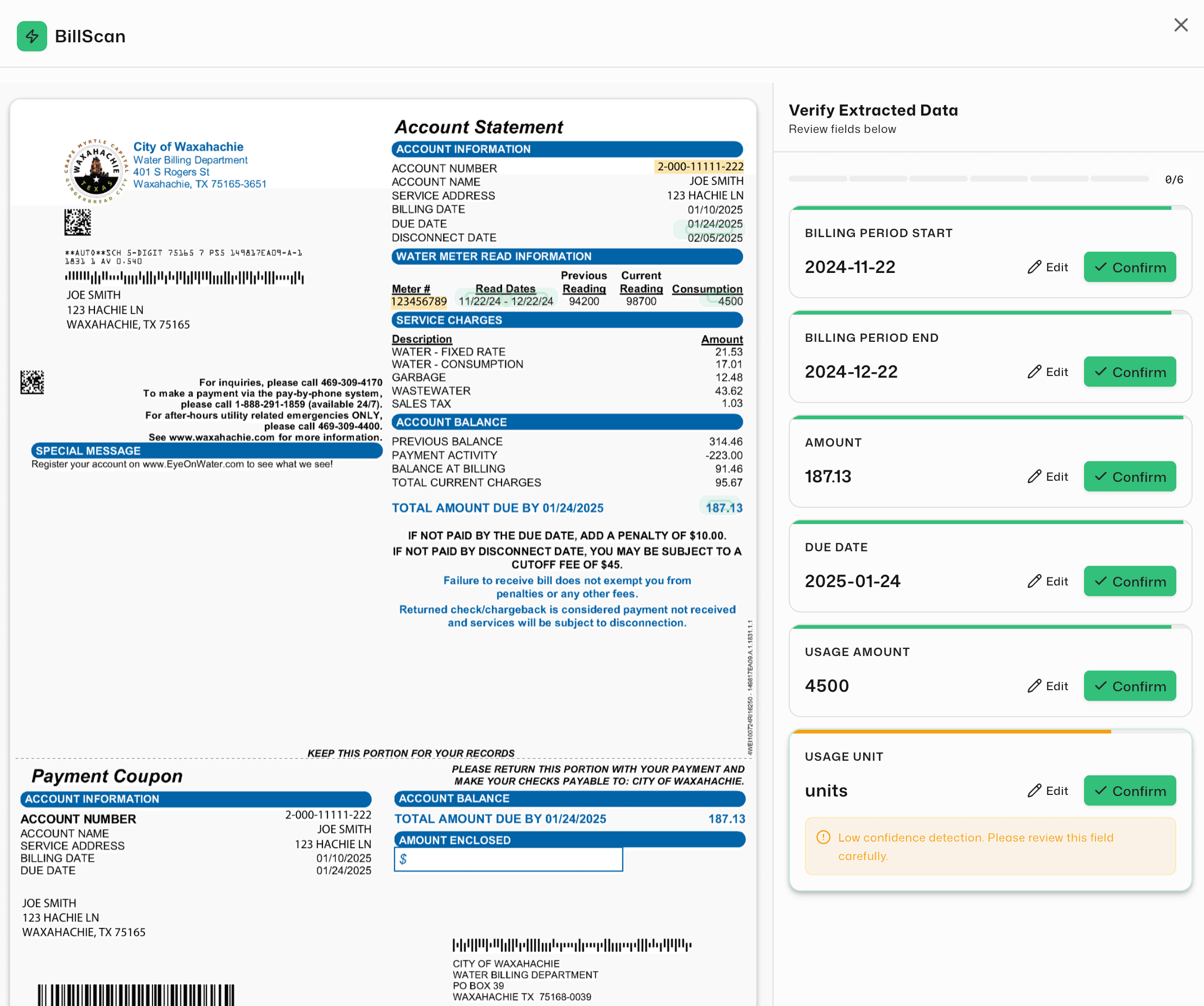Confirm the 2025-01-24 due date
Viewport: 1204px width, 1006px height.
[x=1129, y=581]
